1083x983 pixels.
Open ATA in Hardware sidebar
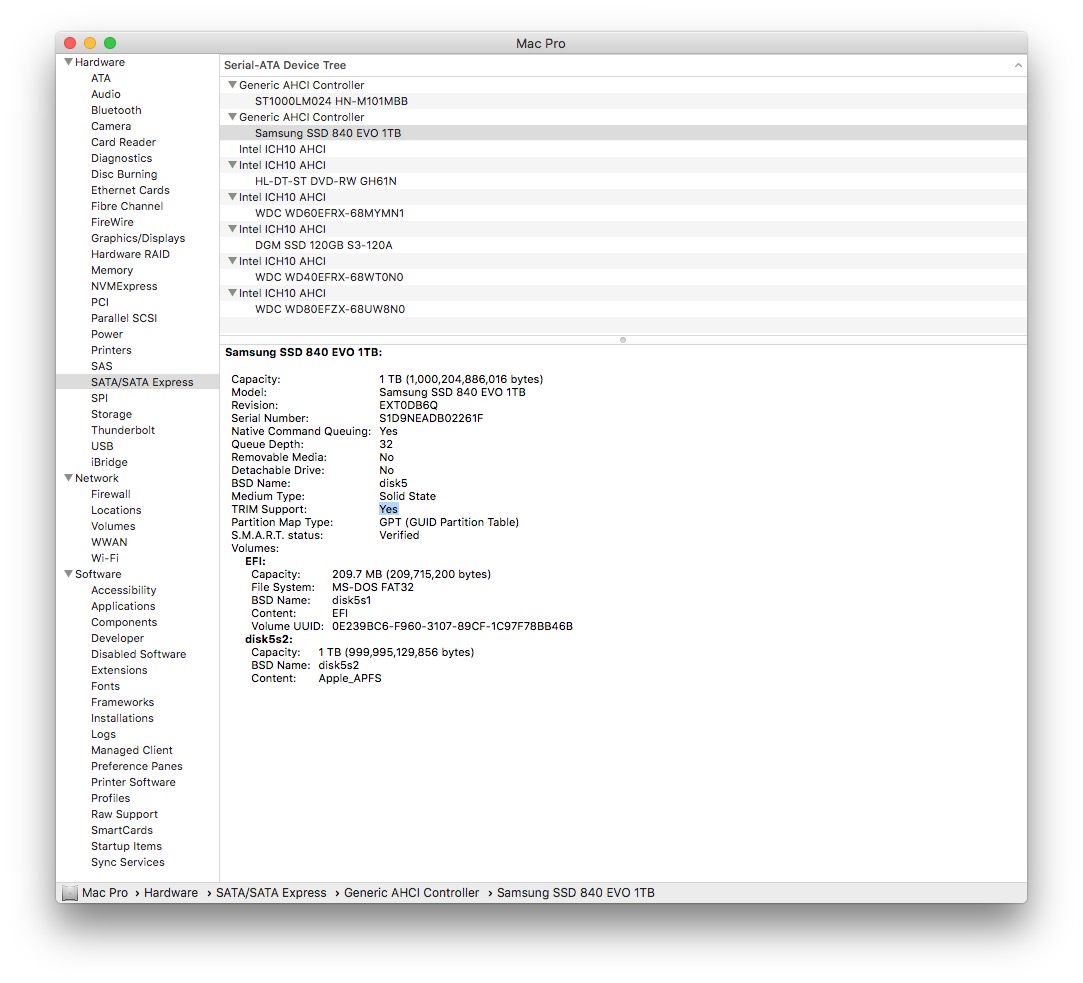point(101,78)
